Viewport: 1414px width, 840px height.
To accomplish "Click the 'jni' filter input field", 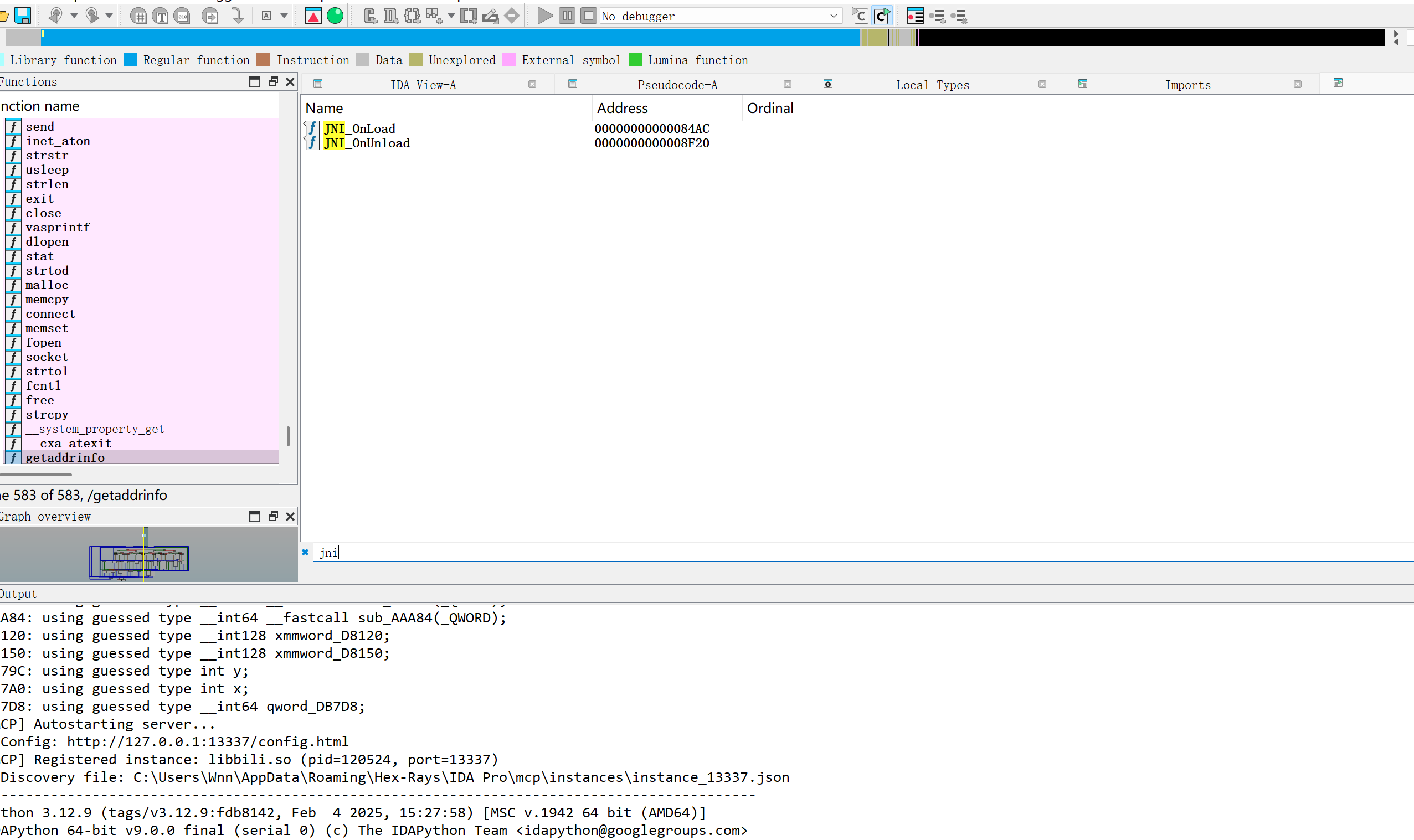I will tap(863, 553).
